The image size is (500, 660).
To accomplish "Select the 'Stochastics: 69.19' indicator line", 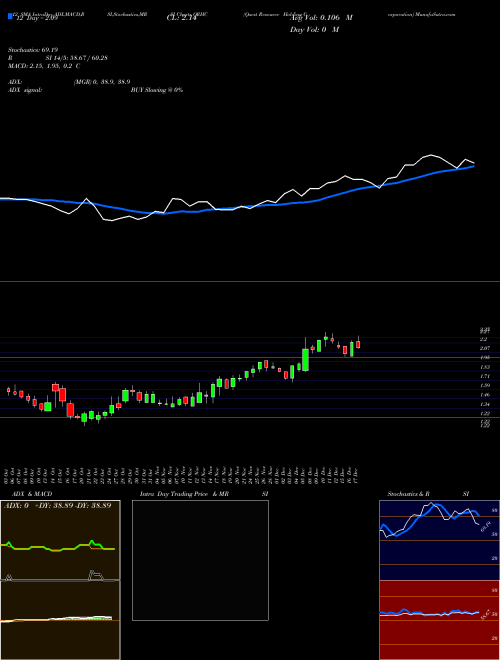I will pyautogui.click(x=32, y=50).
